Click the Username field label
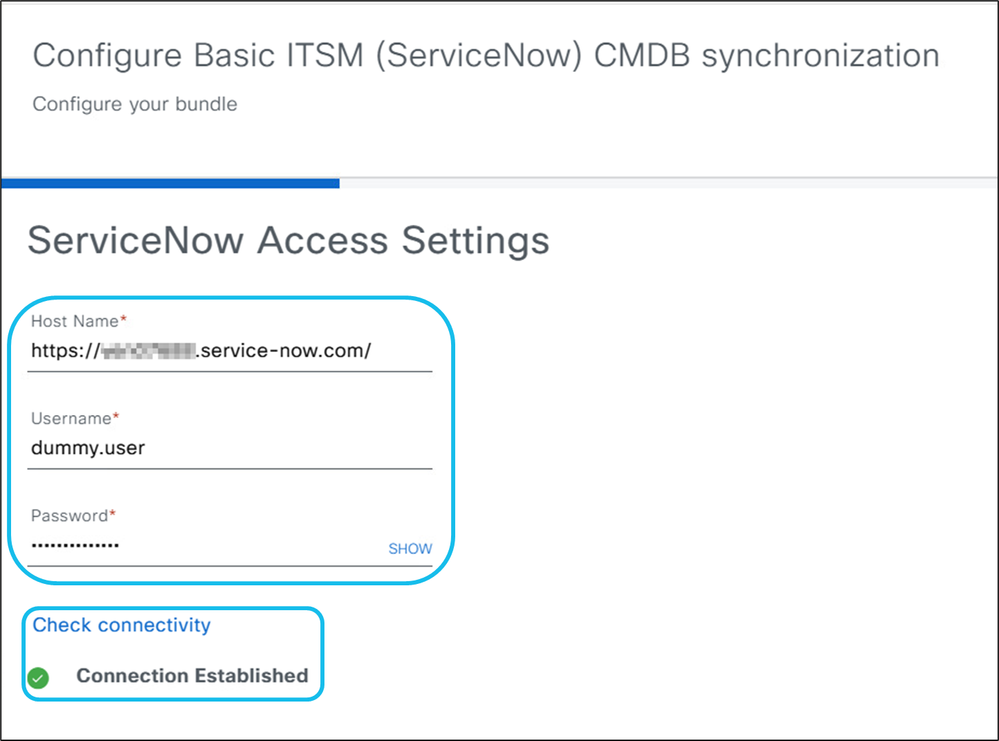The image size is (999, 741). coord(71,418)
